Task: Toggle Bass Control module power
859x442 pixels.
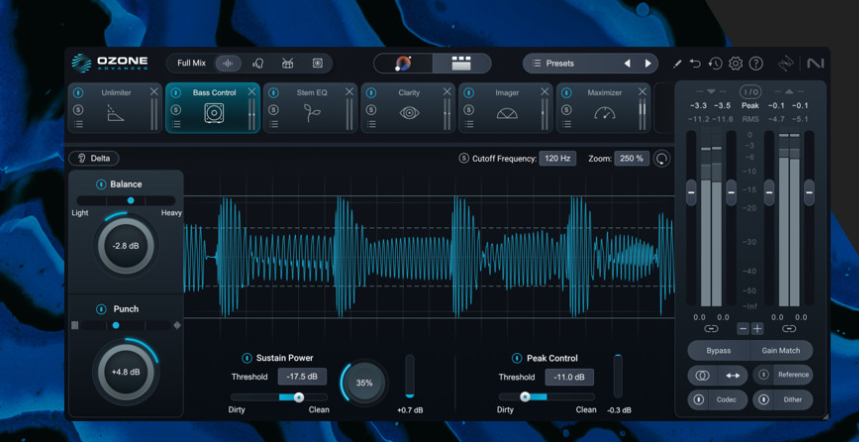Action: pos(176,93)
